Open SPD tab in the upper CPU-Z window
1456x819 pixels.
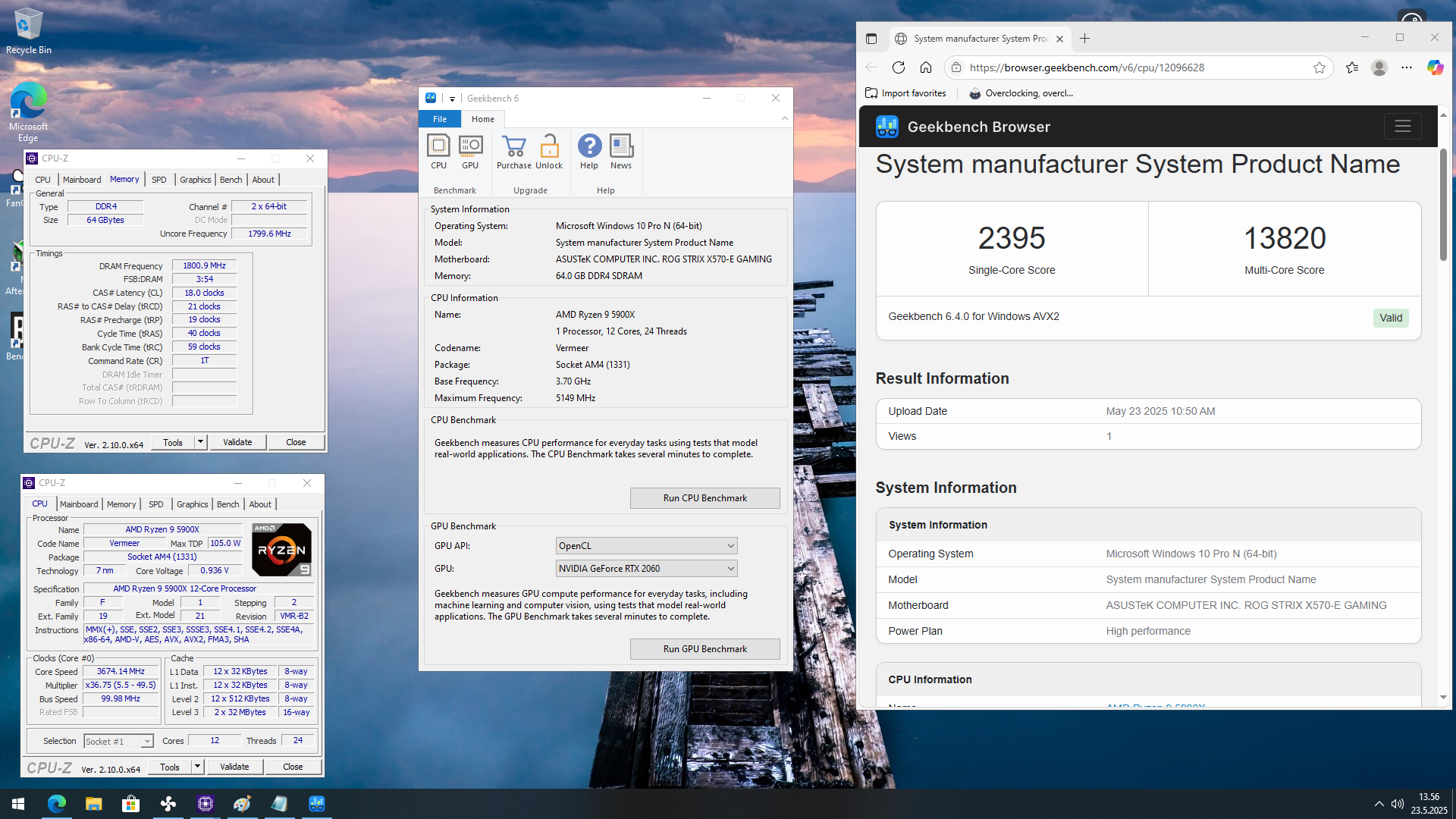click(x=158, y=180)
